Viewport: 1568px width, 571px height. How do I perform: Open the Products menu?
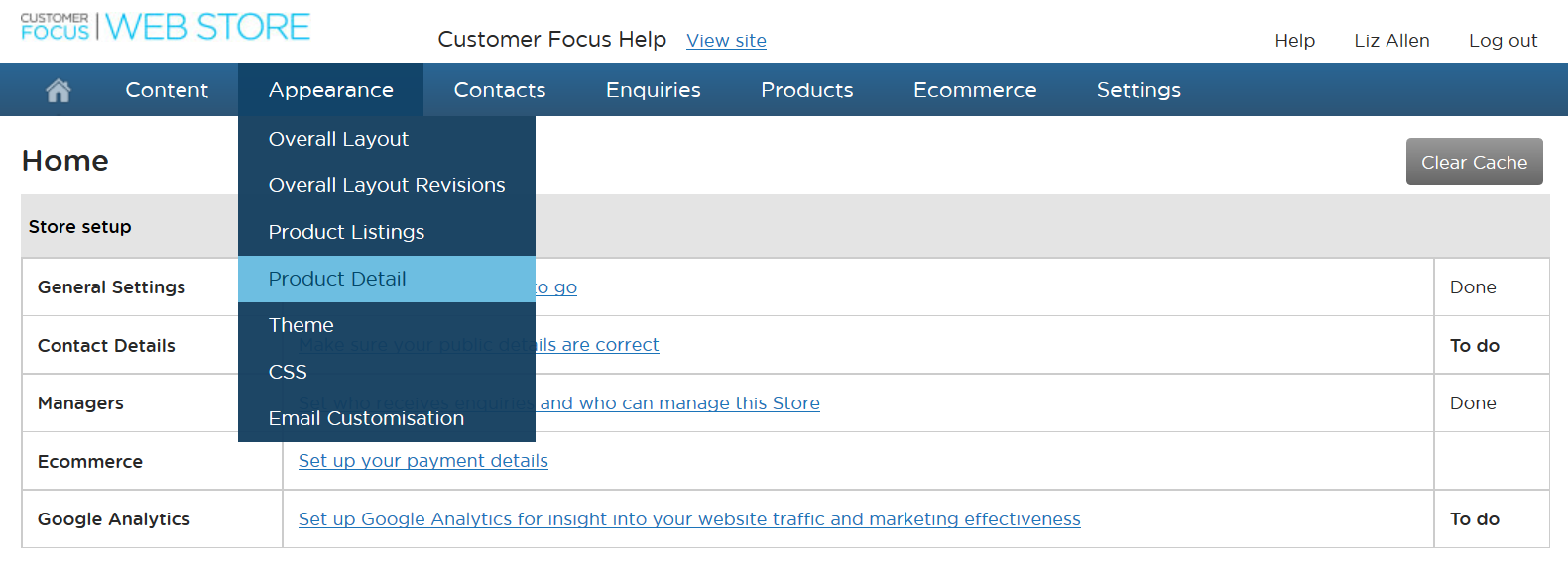pyautogui.click(x=807, y=90)
